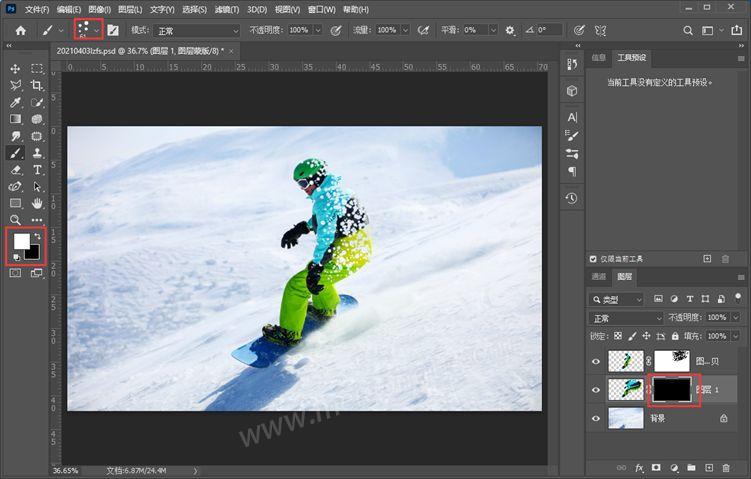Select the black layer mask thumbnail
751x479 pixels.
(672, 389)
